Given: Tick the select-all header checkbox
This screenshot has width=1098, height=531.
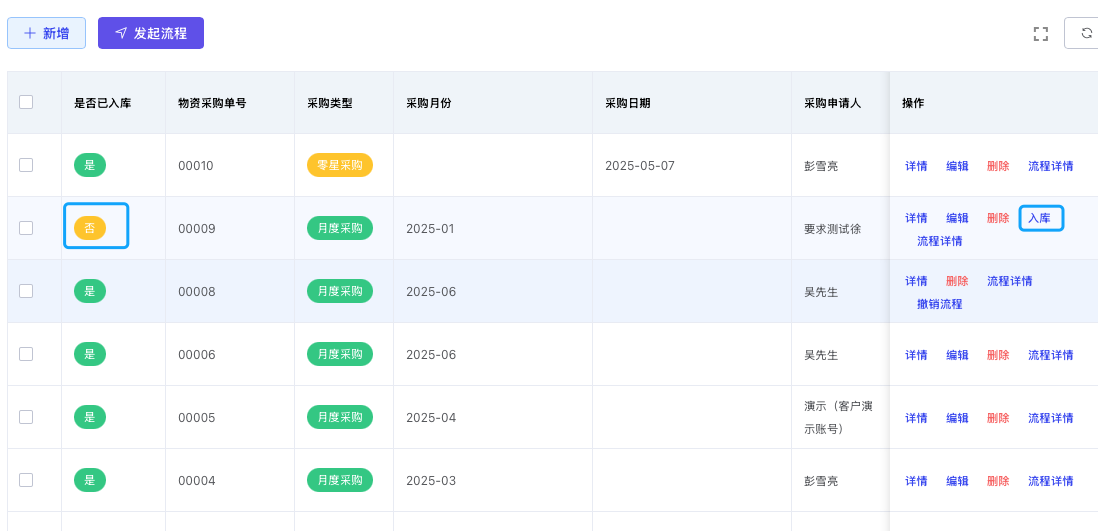Looking at the screenshot, I should click(x=26, y=102).
